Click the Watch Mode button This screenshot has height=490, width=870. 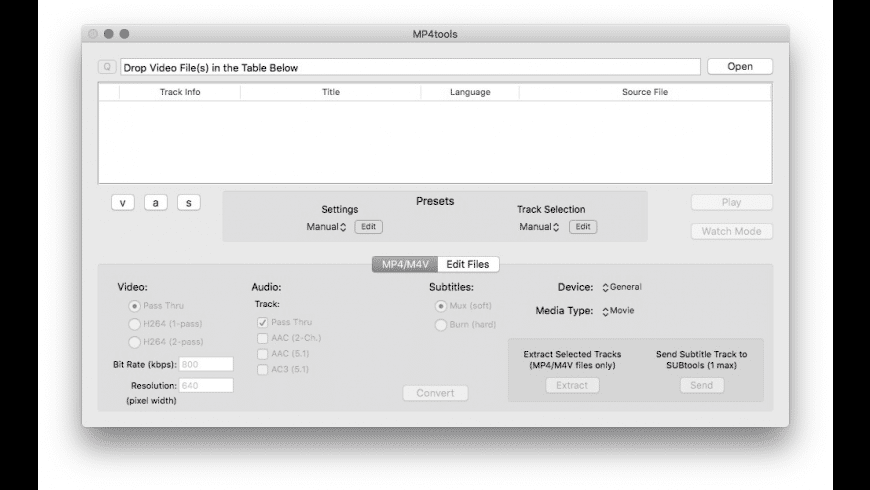coord(731,231)
